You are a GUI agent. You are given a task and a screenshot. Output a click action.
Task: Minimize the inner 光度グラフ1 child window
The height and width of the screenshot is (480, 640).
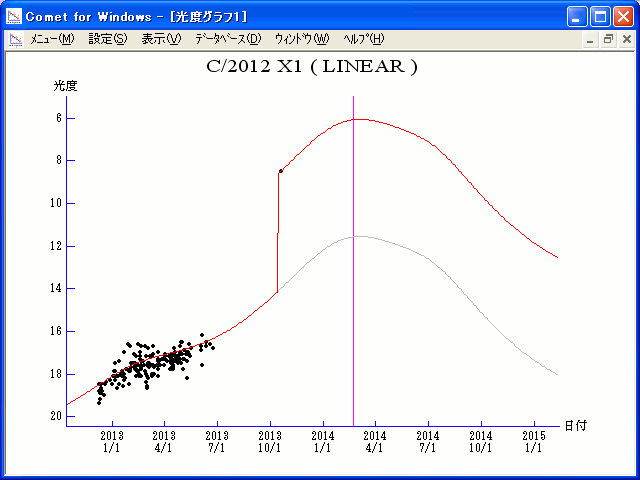[590, 40]
